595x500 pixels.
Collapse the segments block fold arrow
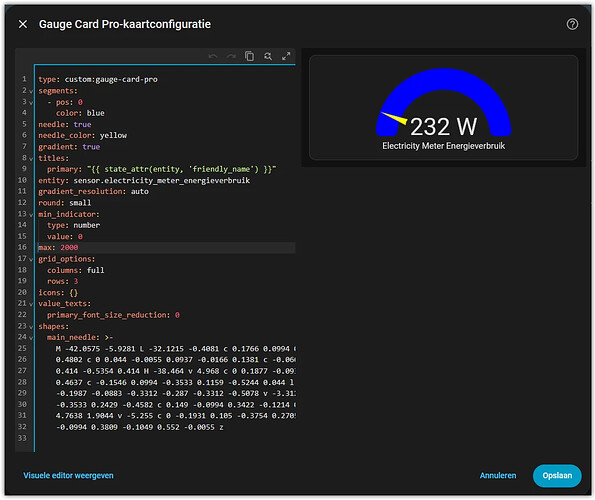pyautogui.click(x=31, y=91)
